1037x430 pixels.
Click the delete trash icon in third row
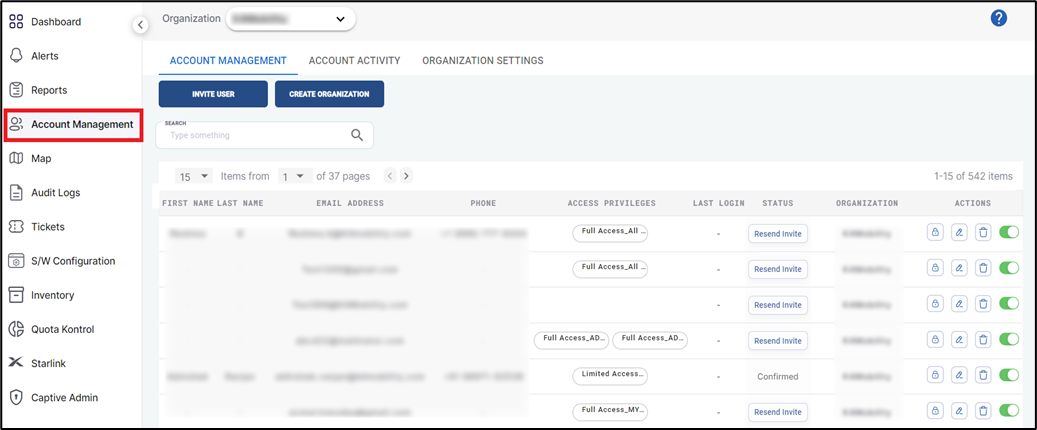click(983, 304)
